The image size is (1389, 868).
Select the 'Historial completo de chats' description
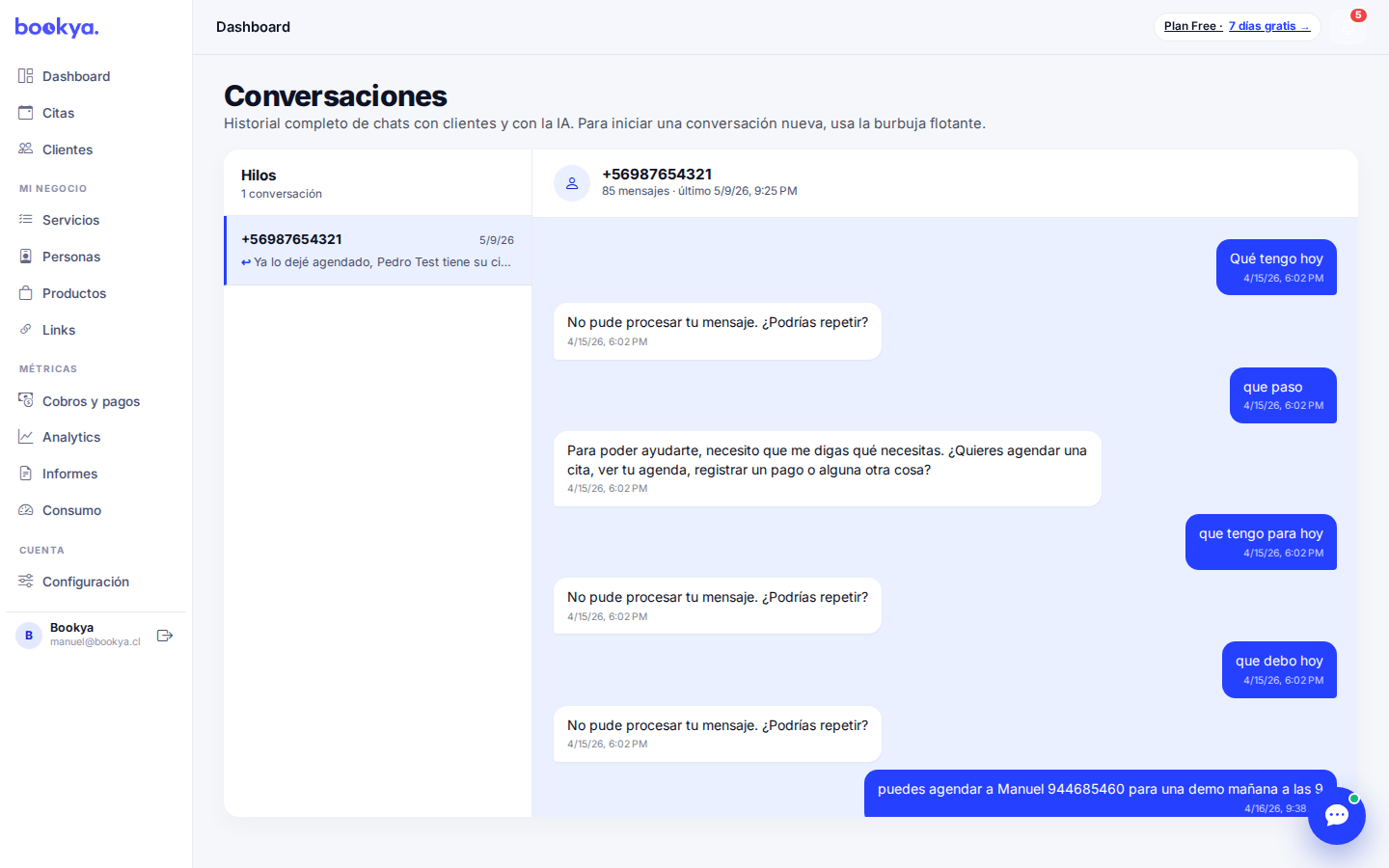coord(605,123)
